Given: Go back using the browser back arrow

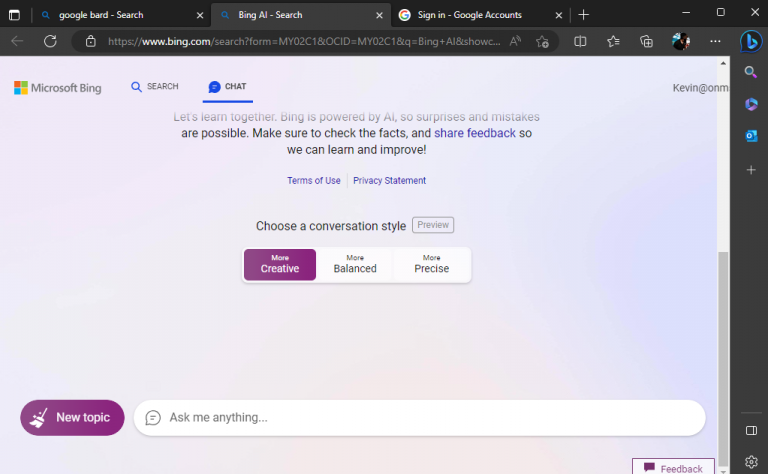Looking at the screenshot, I should point(17,41).
